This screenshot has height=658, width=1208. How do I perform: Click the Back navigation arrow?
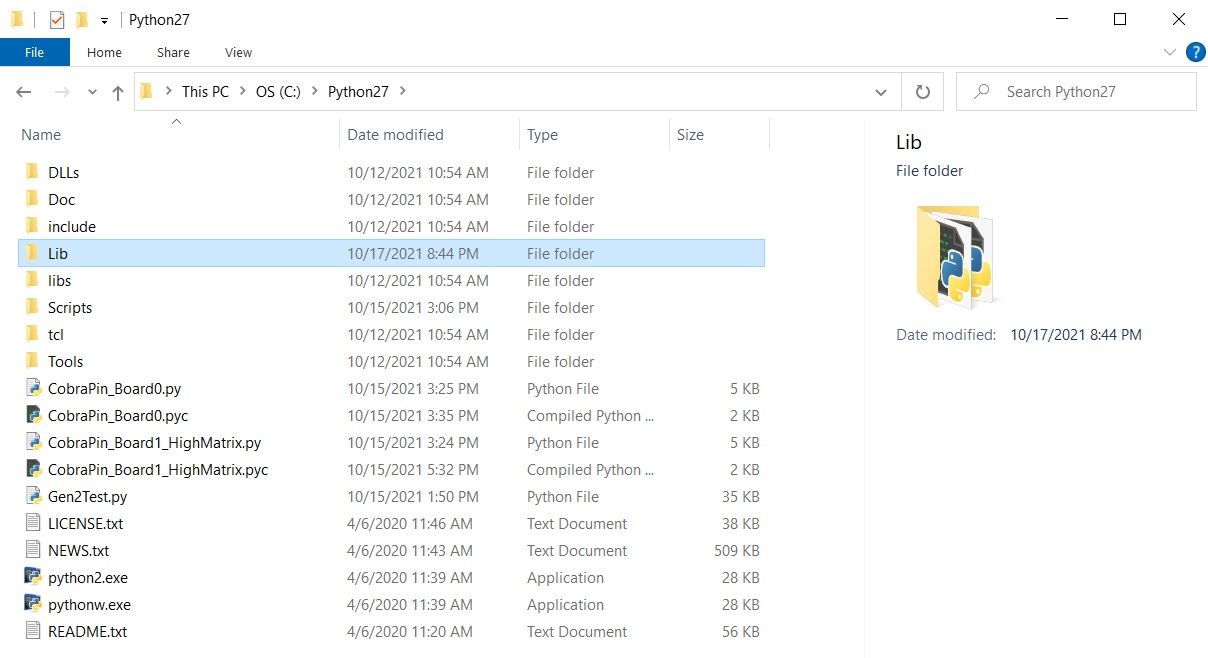[24, 92]
